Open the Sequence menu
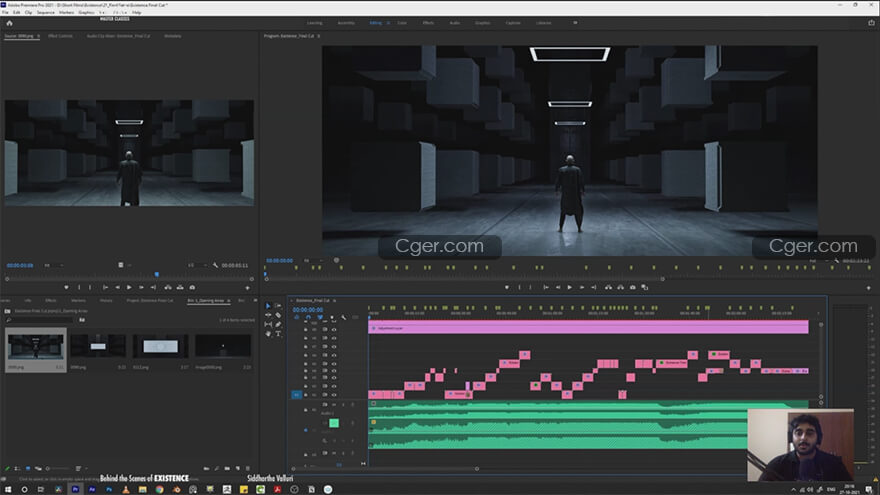This screenshot has width=880, height=495. pos(45,12)
